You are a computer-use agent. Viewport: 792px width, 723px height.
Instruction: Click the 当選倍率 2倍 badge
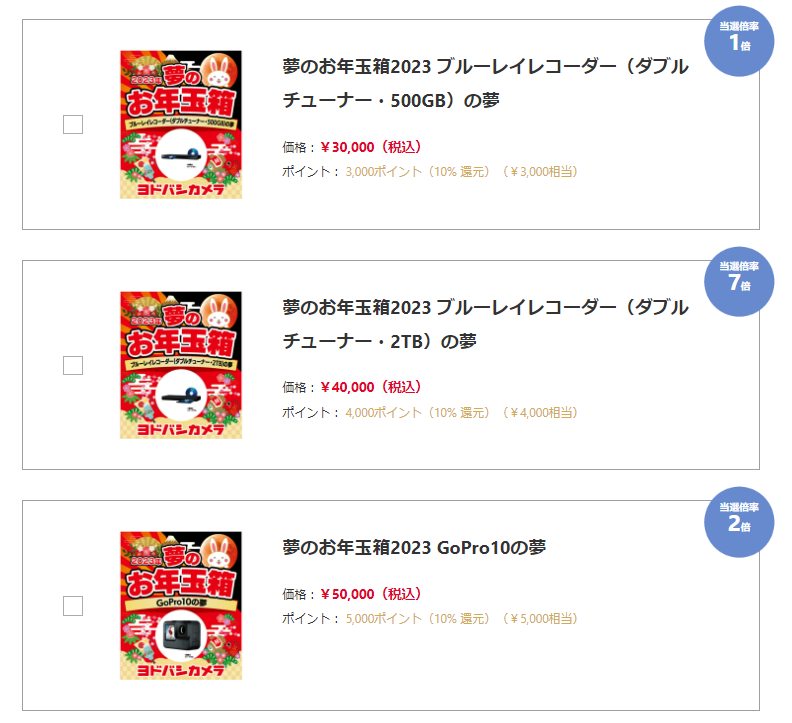pos(739,517)
